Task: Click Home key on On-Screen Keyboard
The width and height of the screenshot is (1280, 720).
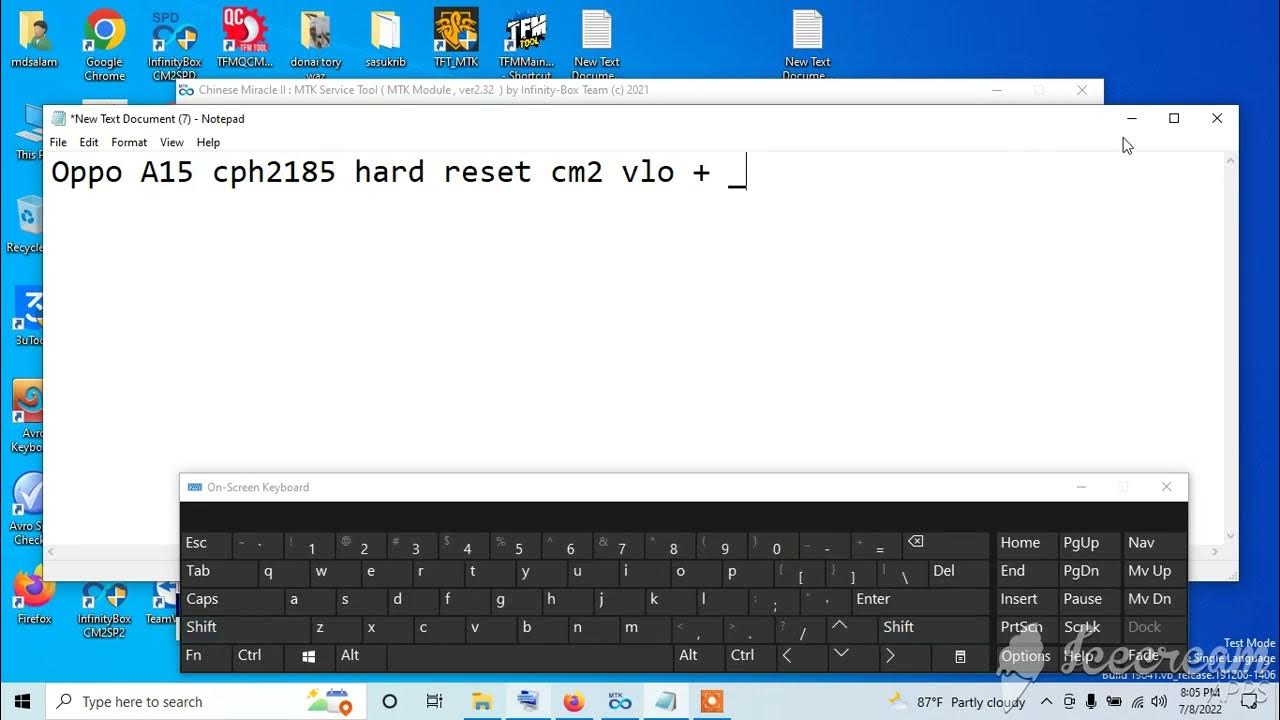Action: pos(1026,545)
